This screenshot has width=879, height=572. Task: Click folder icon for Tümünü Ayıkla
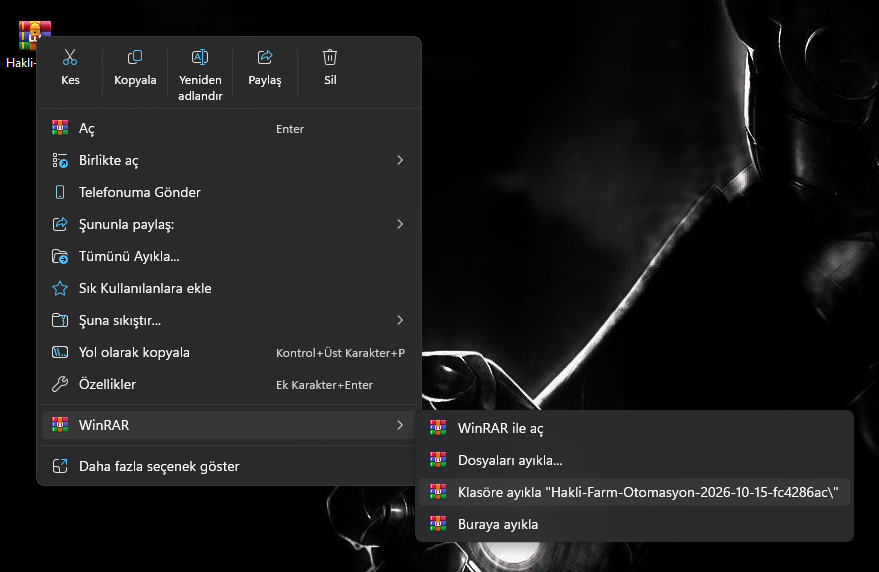tap(60, 256)
